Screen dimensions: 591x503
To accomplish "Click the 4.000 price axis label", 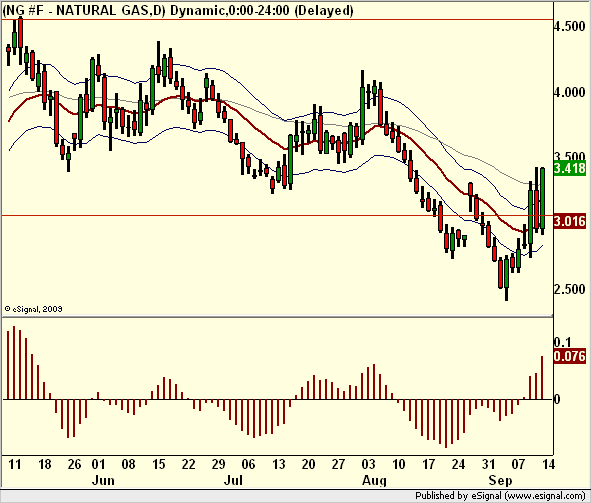I will 570,92.
